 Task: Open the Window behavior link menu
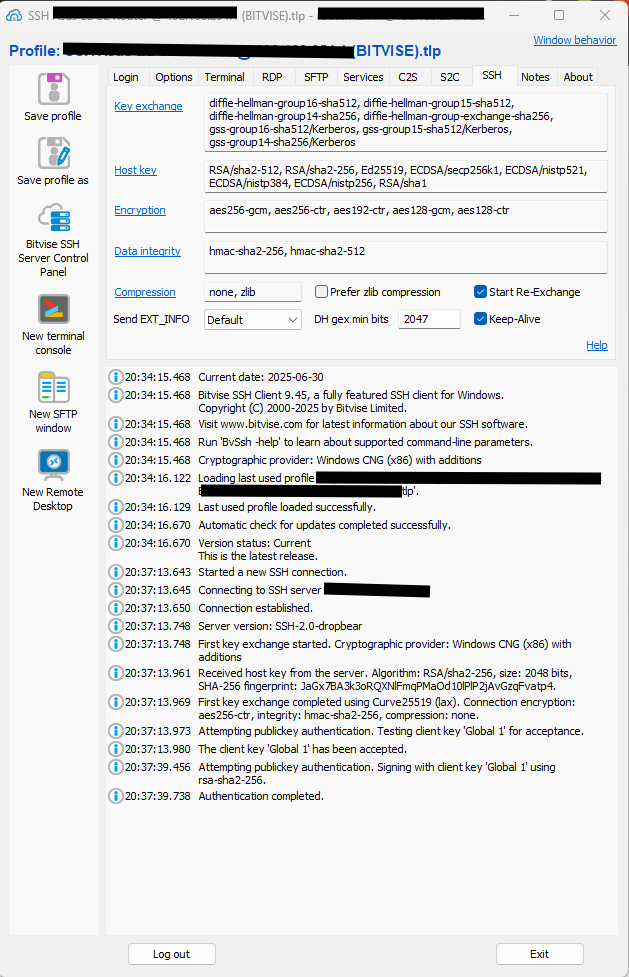[574, 41]
